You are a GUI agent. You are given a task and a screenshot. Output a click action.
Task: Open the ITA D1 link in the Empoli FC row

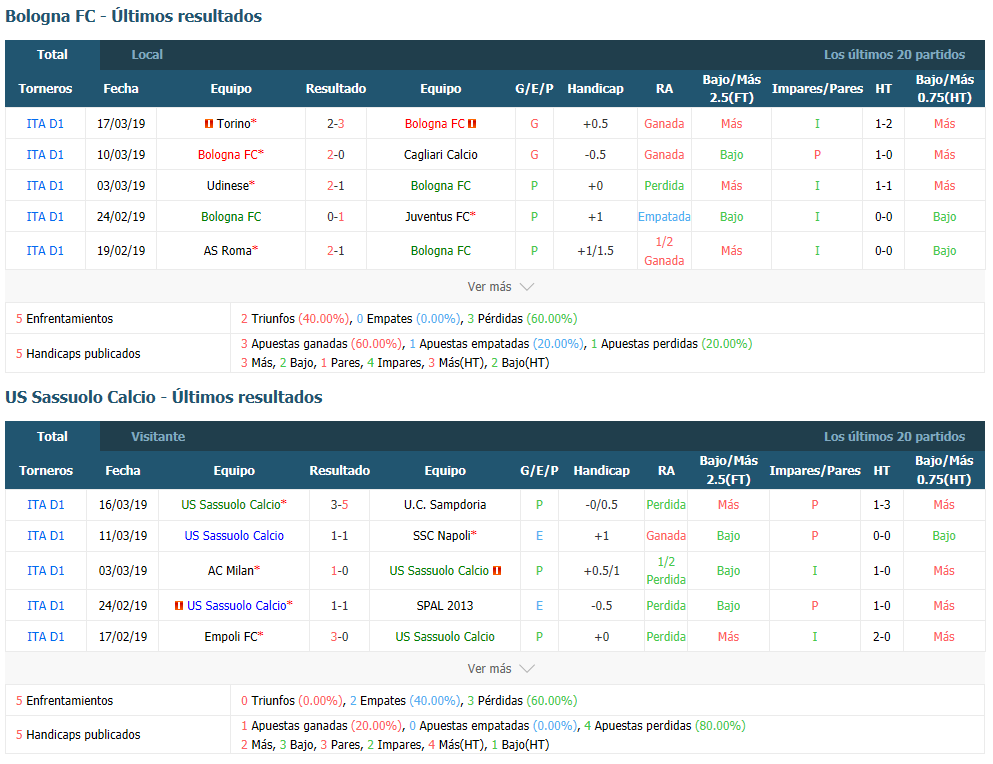pyautogui.click(x=46, y=637)
